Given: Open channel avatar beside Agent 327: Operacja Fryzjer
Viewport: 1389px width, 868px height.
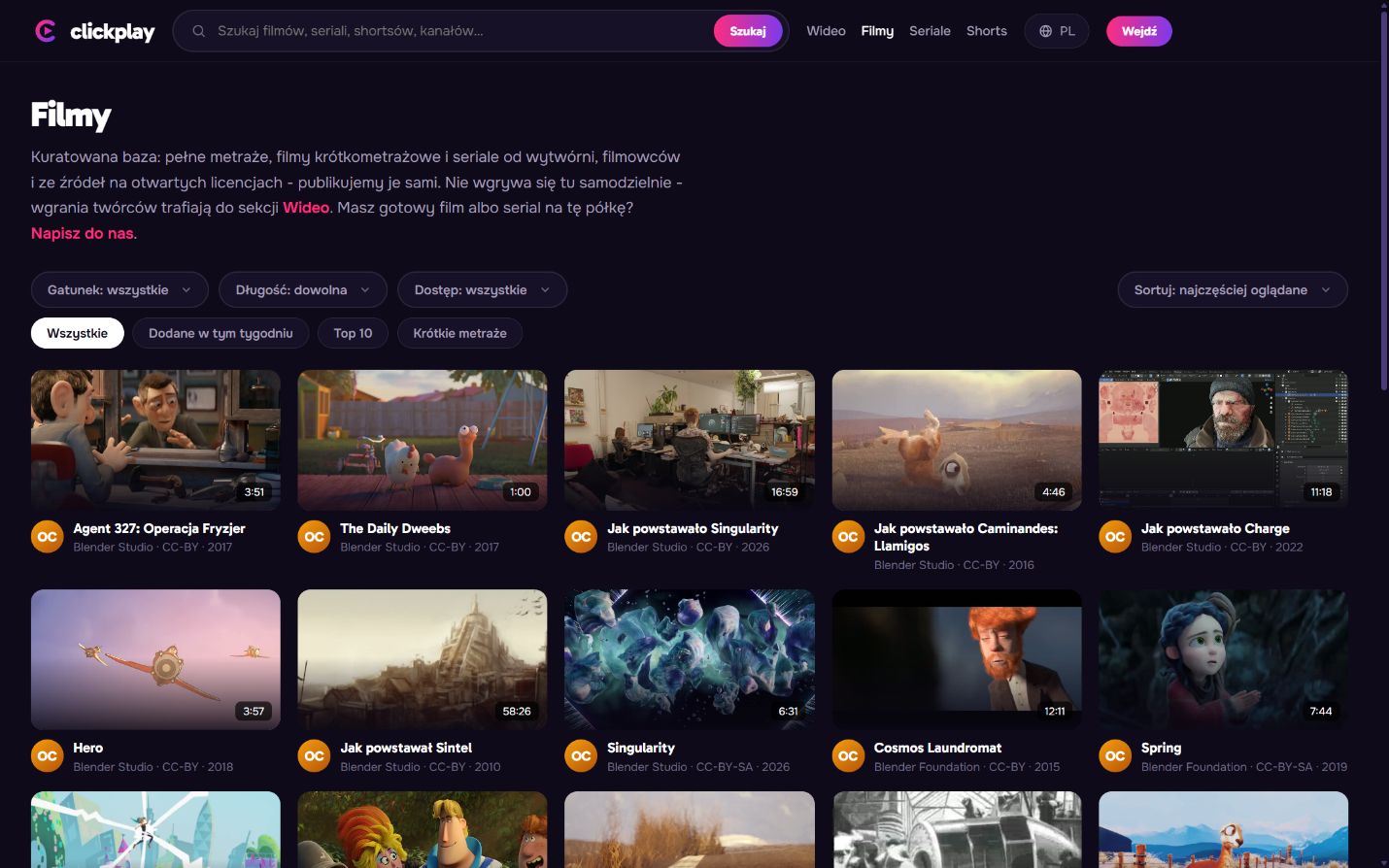Looking at the screenshot, I should point(47,537).
